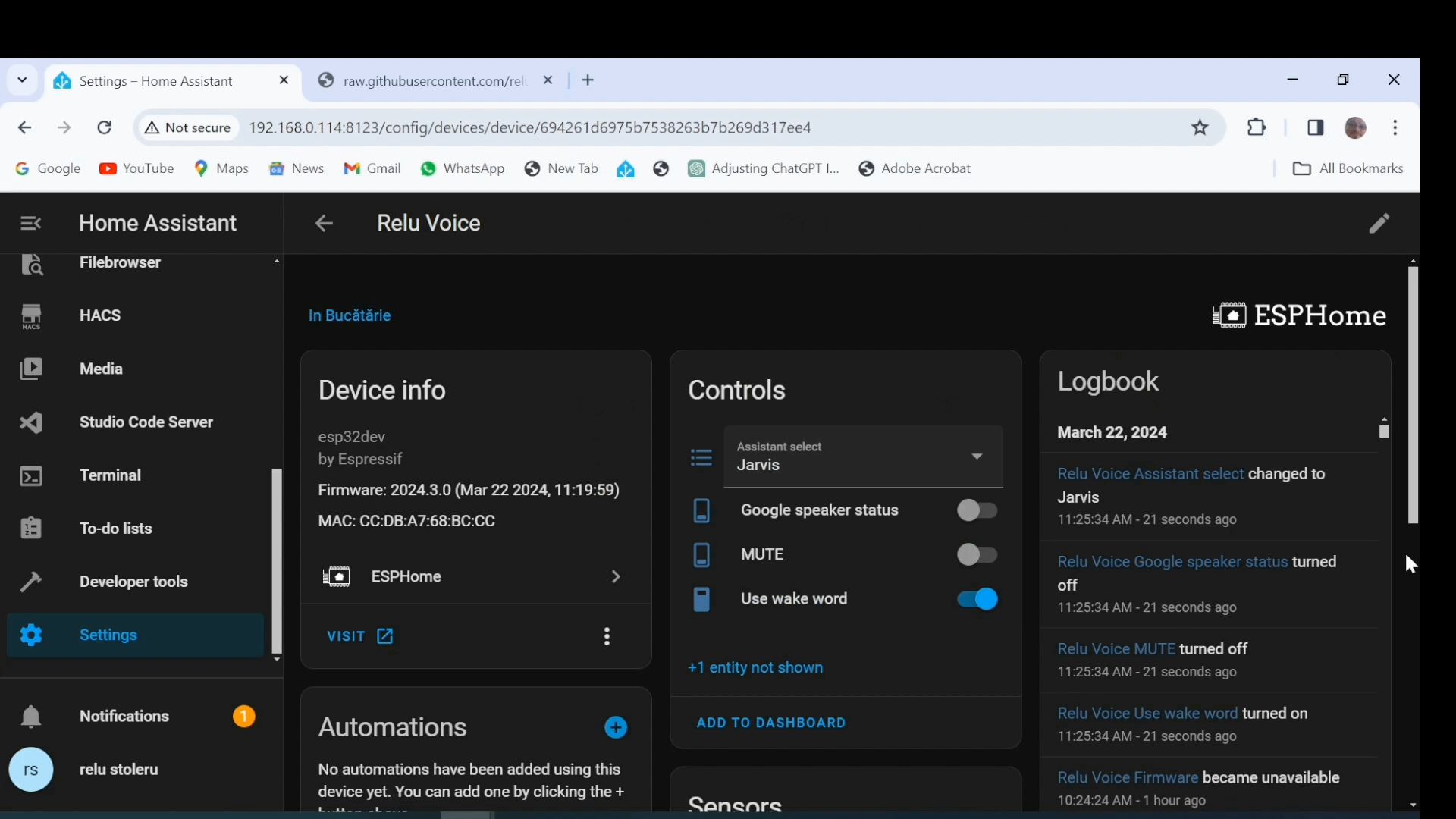Click the MUTE entity device icon
1456x819 pixels.
point(701,554)
